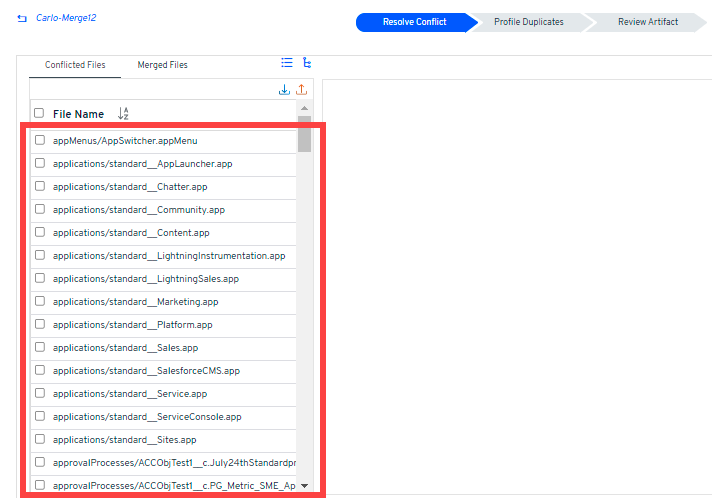This screenshot has height=498, width=712.
Task: Switch to list view icon
Action: 287,63
